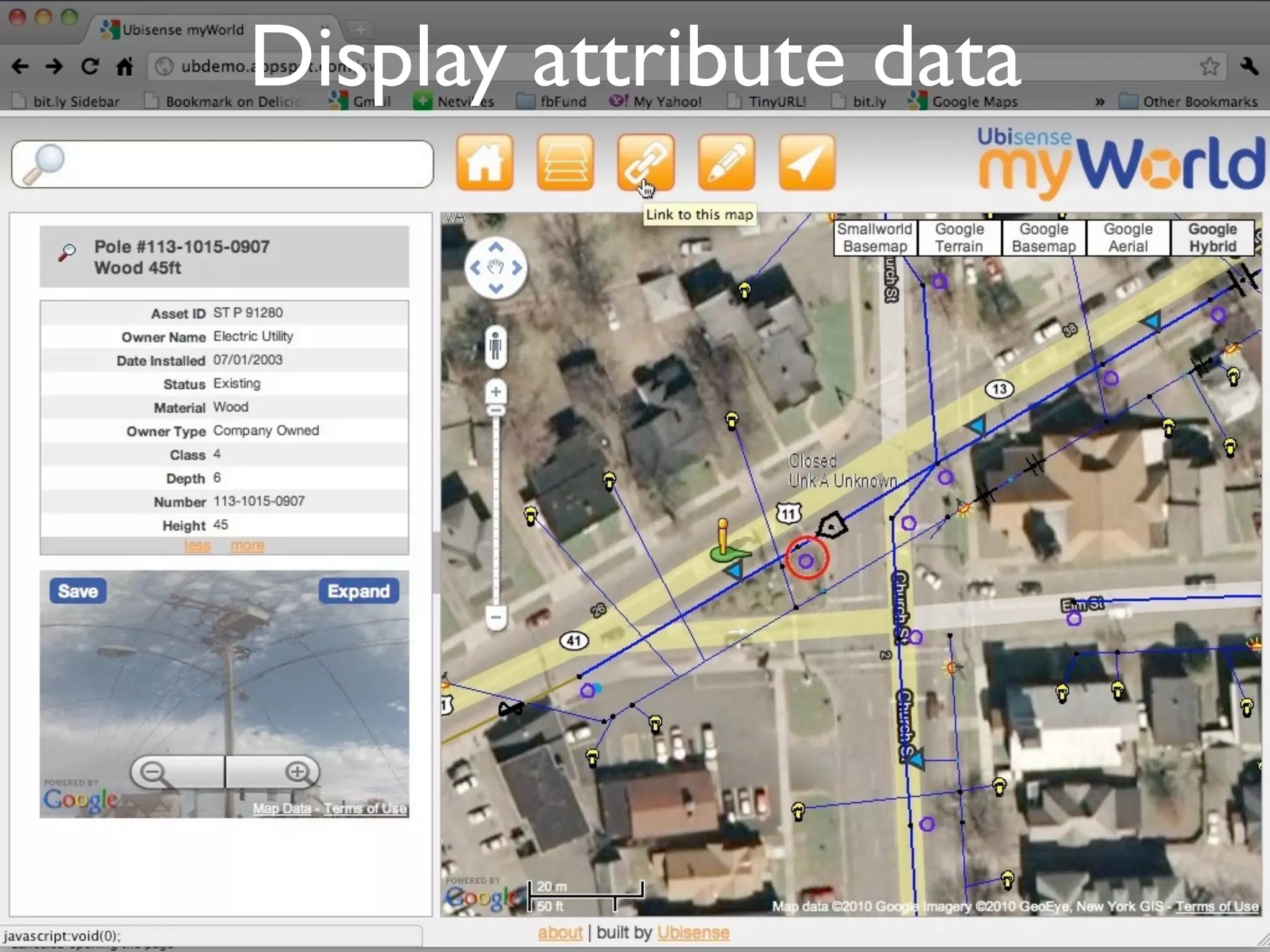The width and height of the screenshot is (1270, 952).
Task: Click the search input field
Action: coord(222,164)
